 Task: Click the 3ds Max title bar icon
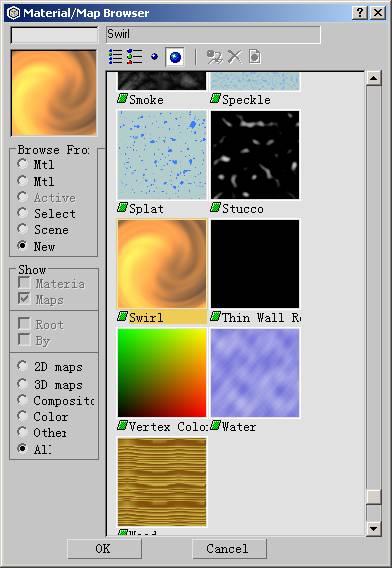[x=13, y=13]
